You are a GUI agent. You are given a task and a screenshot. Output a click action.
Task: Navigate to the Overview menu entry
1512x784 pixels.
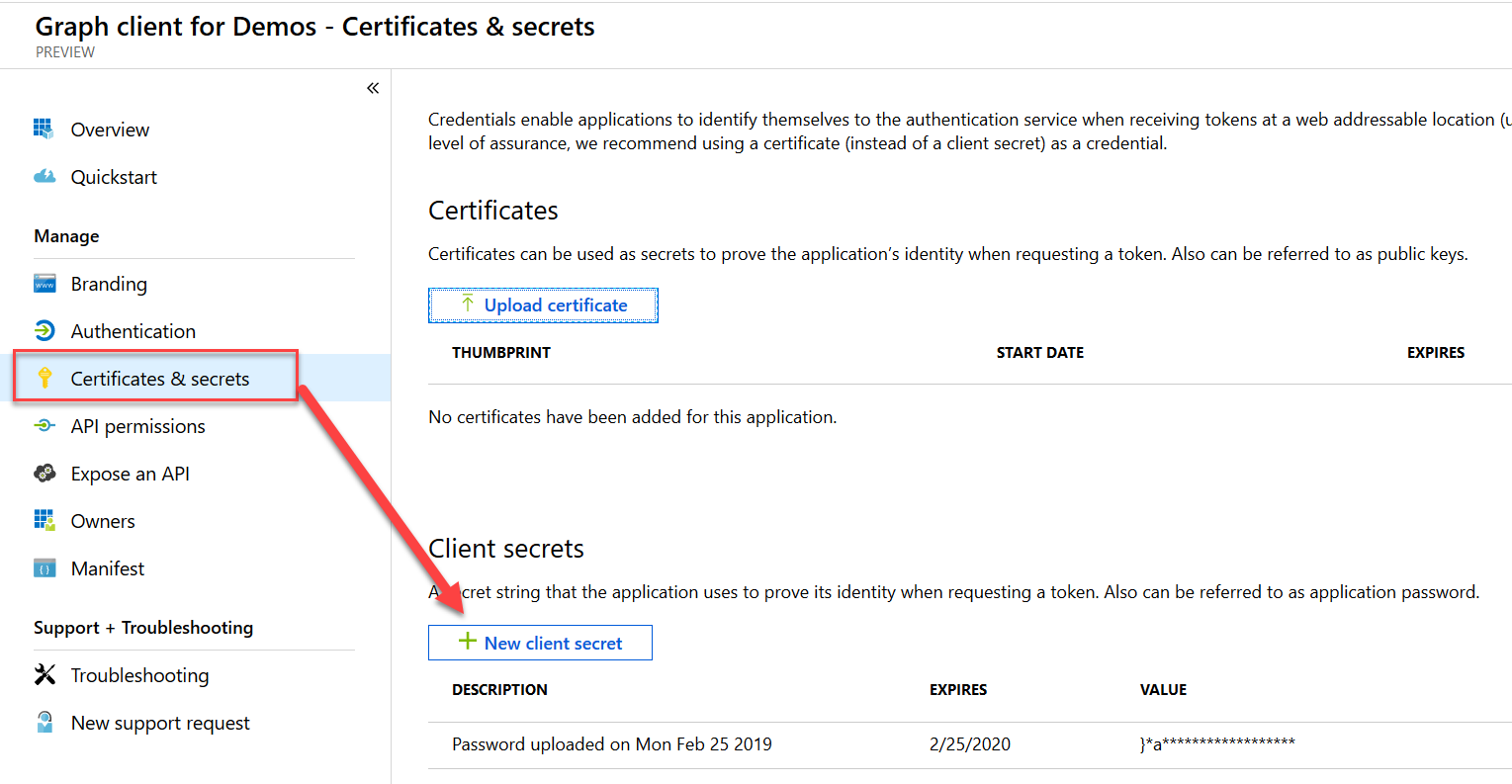(x=109, y=129)
